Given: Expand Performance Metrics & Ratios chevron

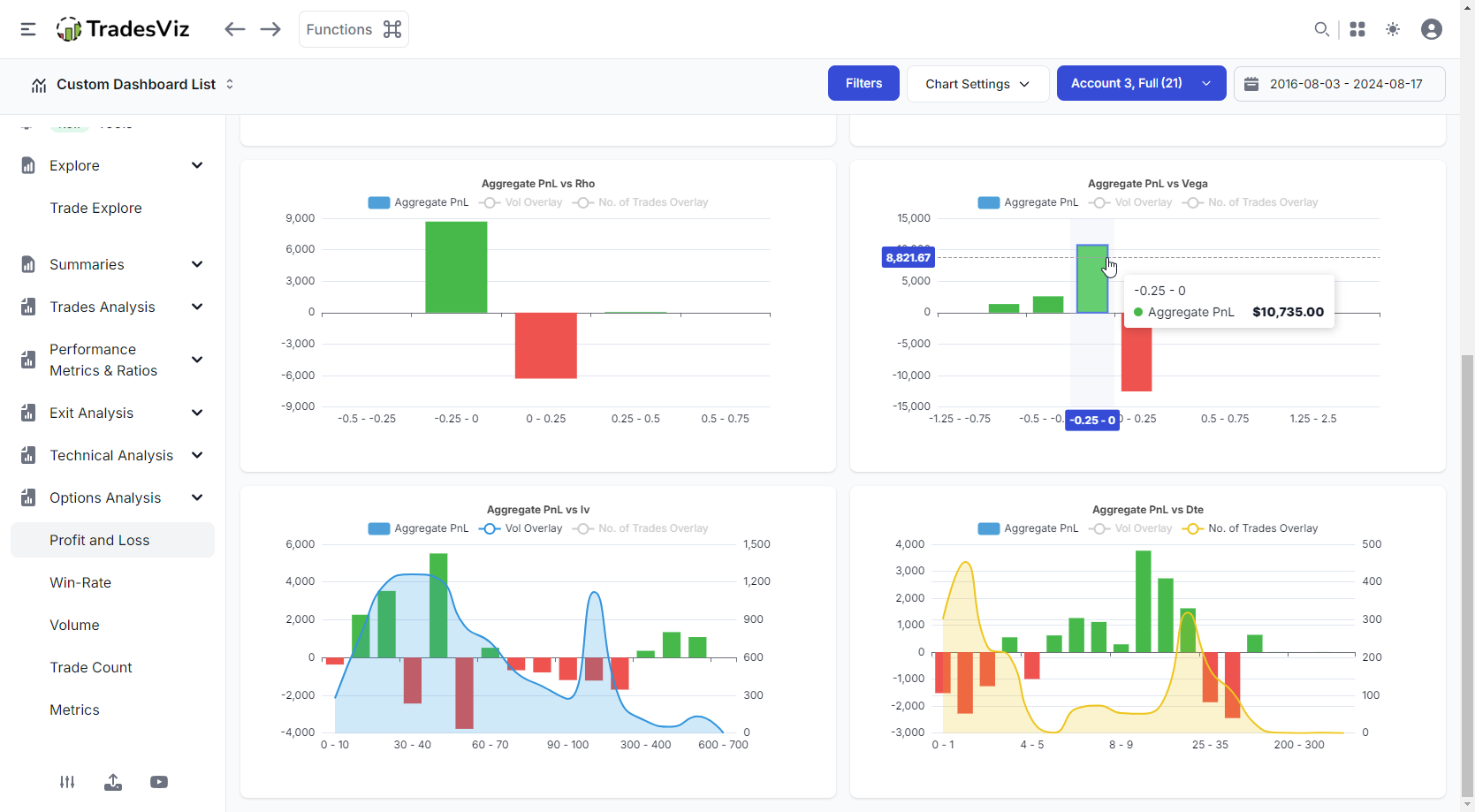Looking at the screenshot, I should (x=197, y=360).
